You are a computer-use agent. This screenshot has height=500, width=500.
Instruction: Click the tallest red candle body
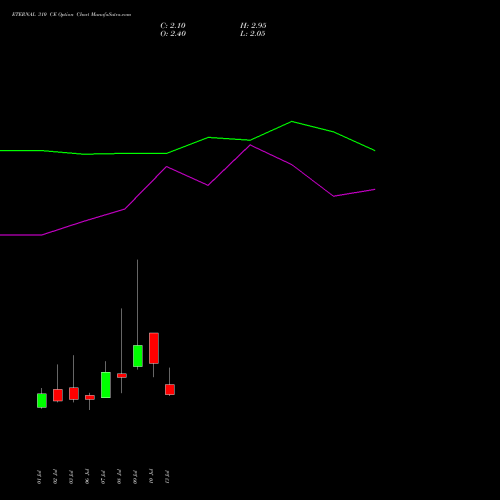point(154,348)
